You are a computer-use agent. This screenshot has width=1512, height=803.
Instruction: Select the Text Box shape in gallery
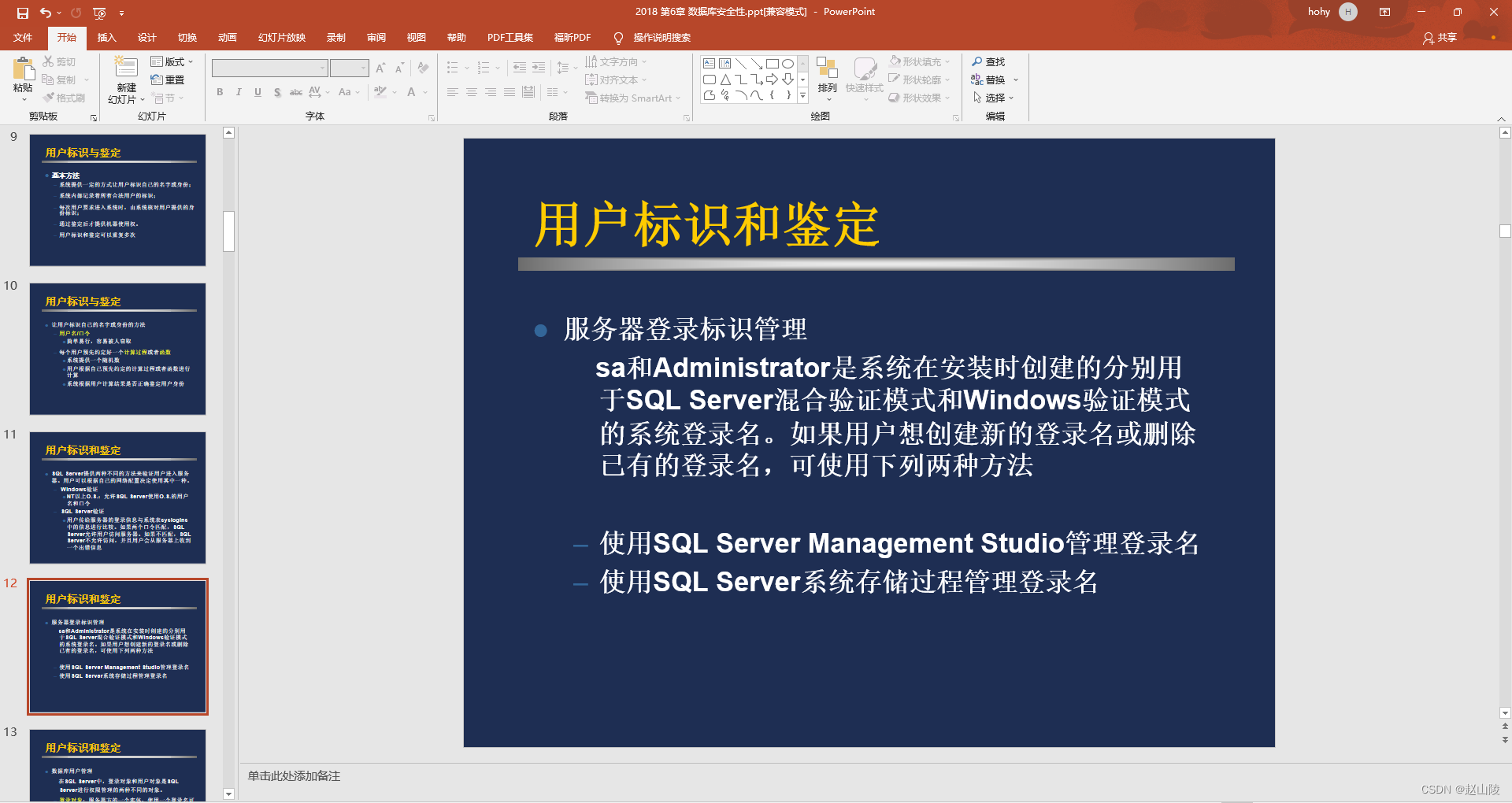point(710,64)
